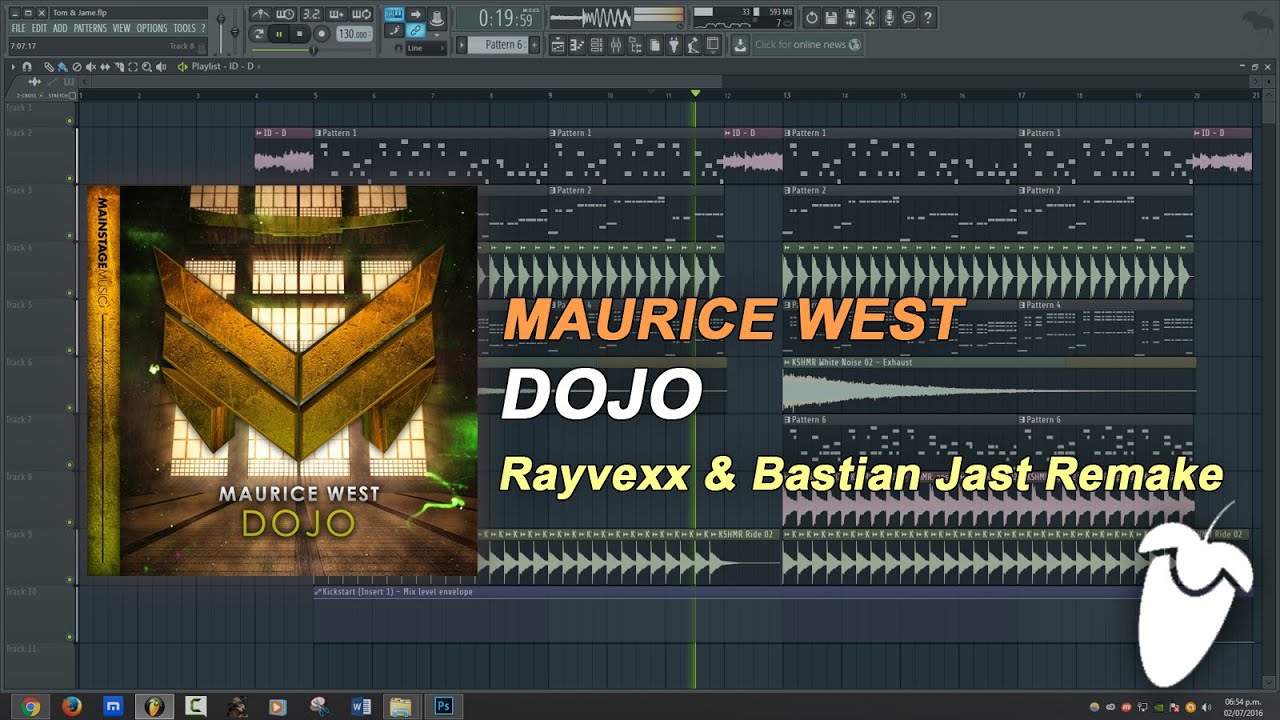Toggle the Playlist snap magnet

(27, 67)
